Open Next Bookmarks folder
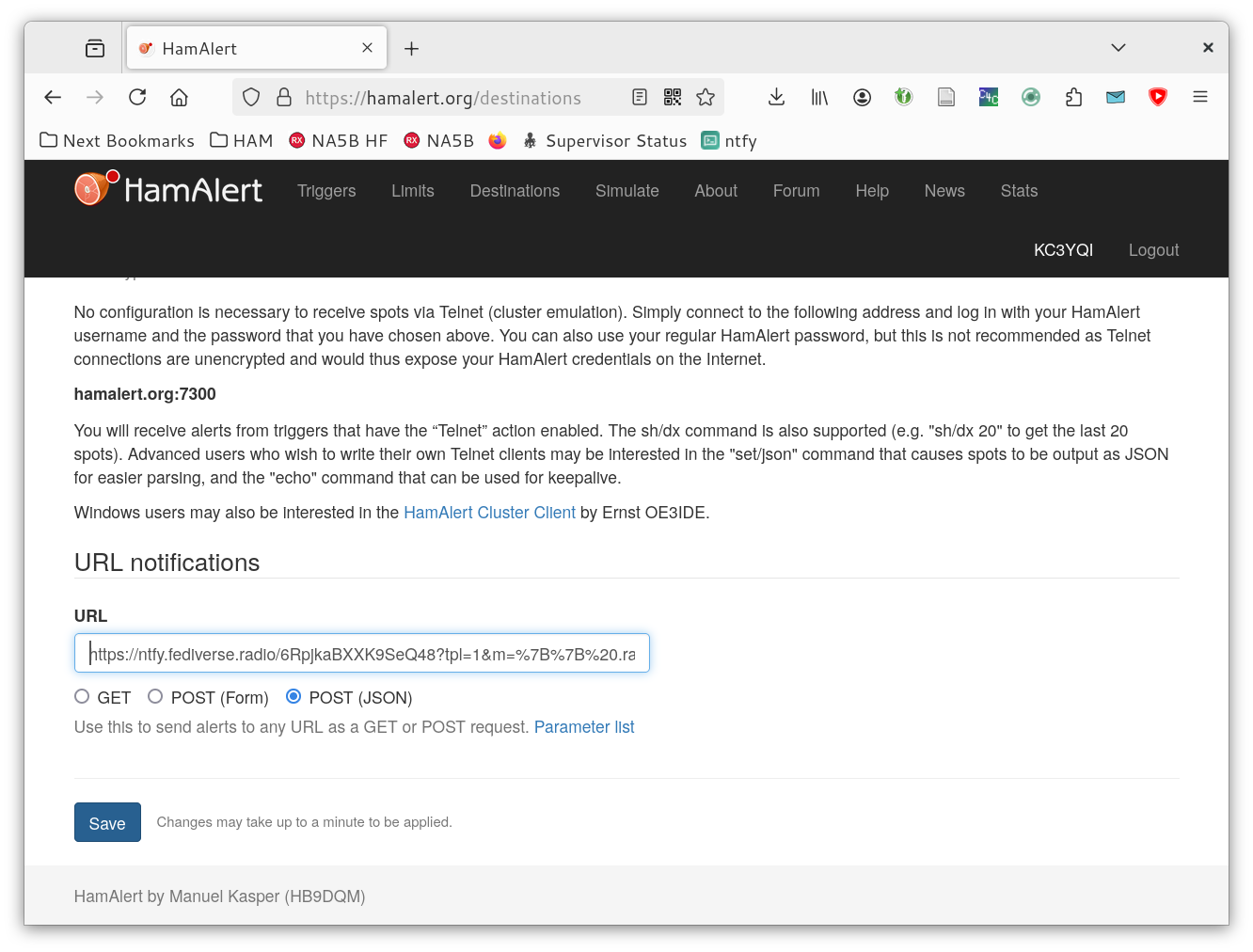Image resolution: width=1253 pixels, height=952 pixels. point(117,140)
